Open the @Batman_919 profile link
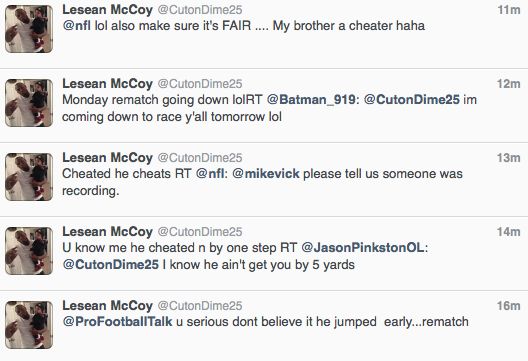This screenshot has height=361, width=528. (311, 100)
